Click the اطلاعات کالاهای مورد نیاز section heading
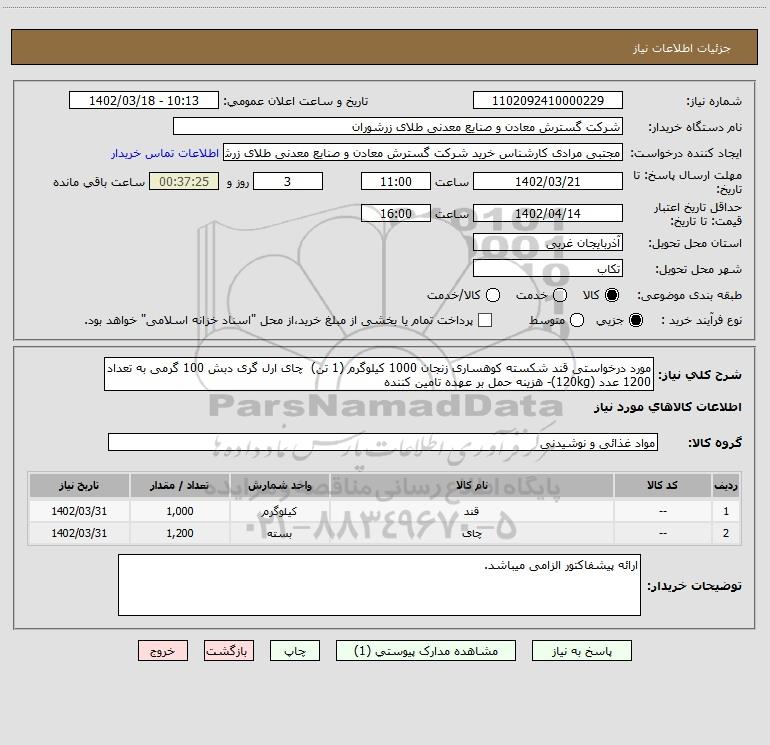 pyautogui.click(x=668, y=407)
